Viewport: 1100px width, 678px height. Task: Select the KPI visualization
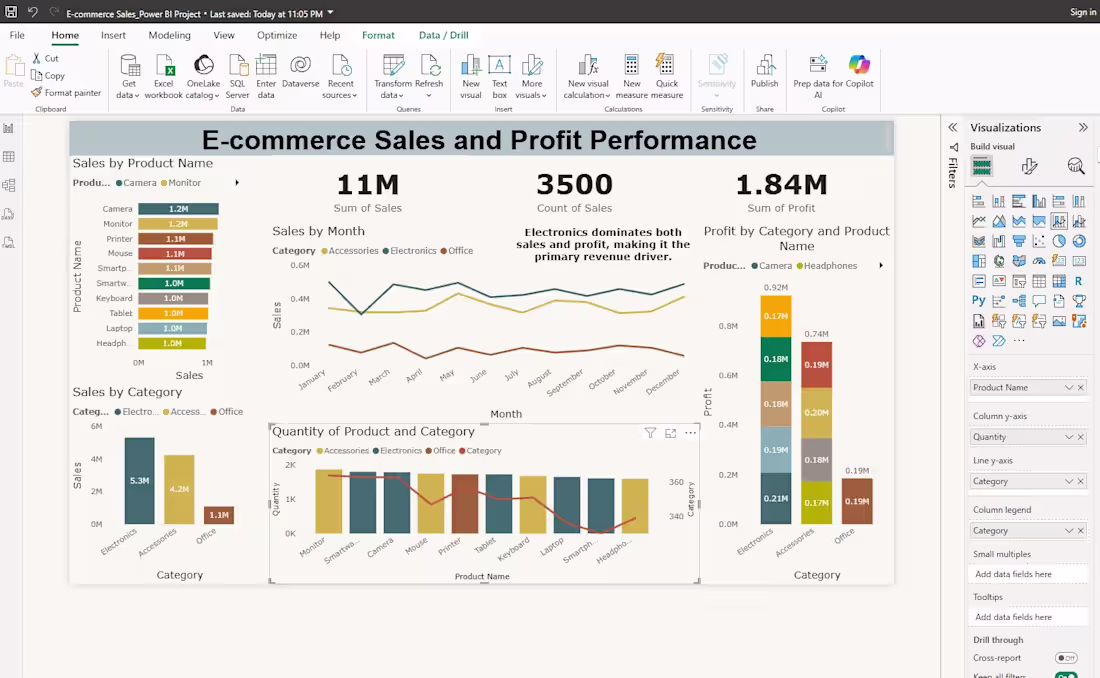pos(999,281)
